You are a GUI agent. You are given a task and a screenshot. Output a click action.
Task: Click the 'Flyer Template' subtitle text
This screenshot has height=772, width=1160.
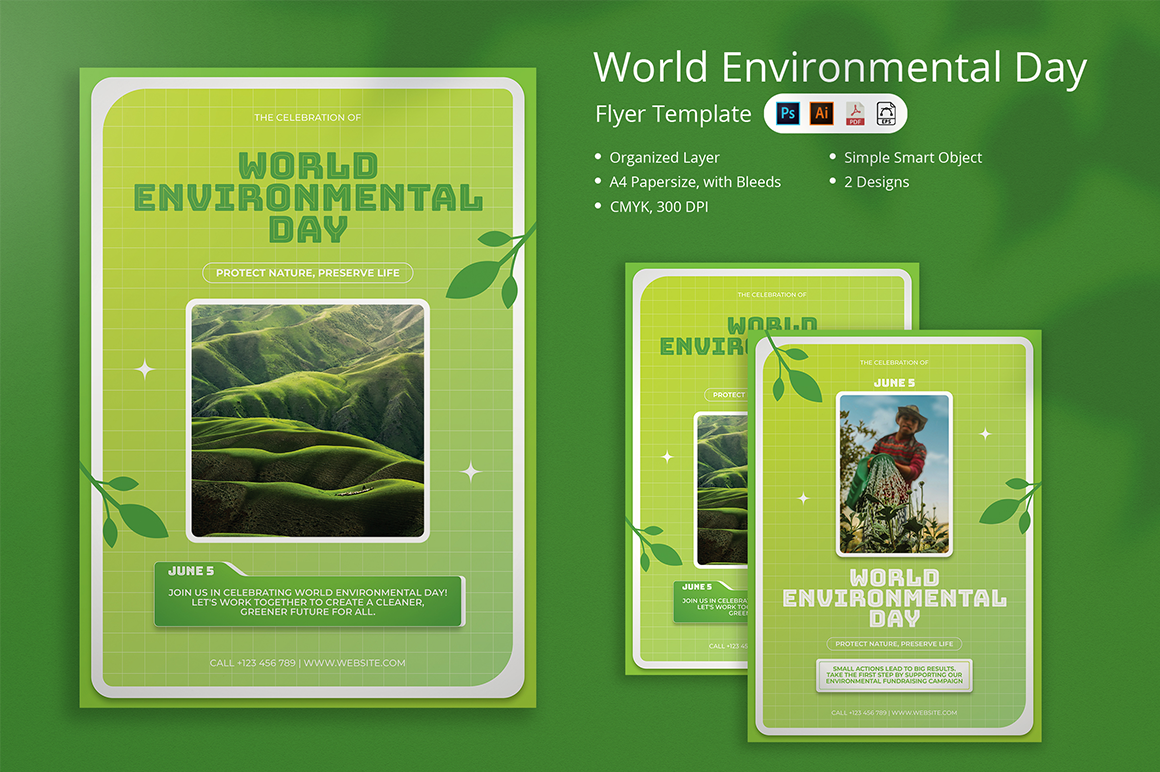pyautogui.click(x=673, y=114)
